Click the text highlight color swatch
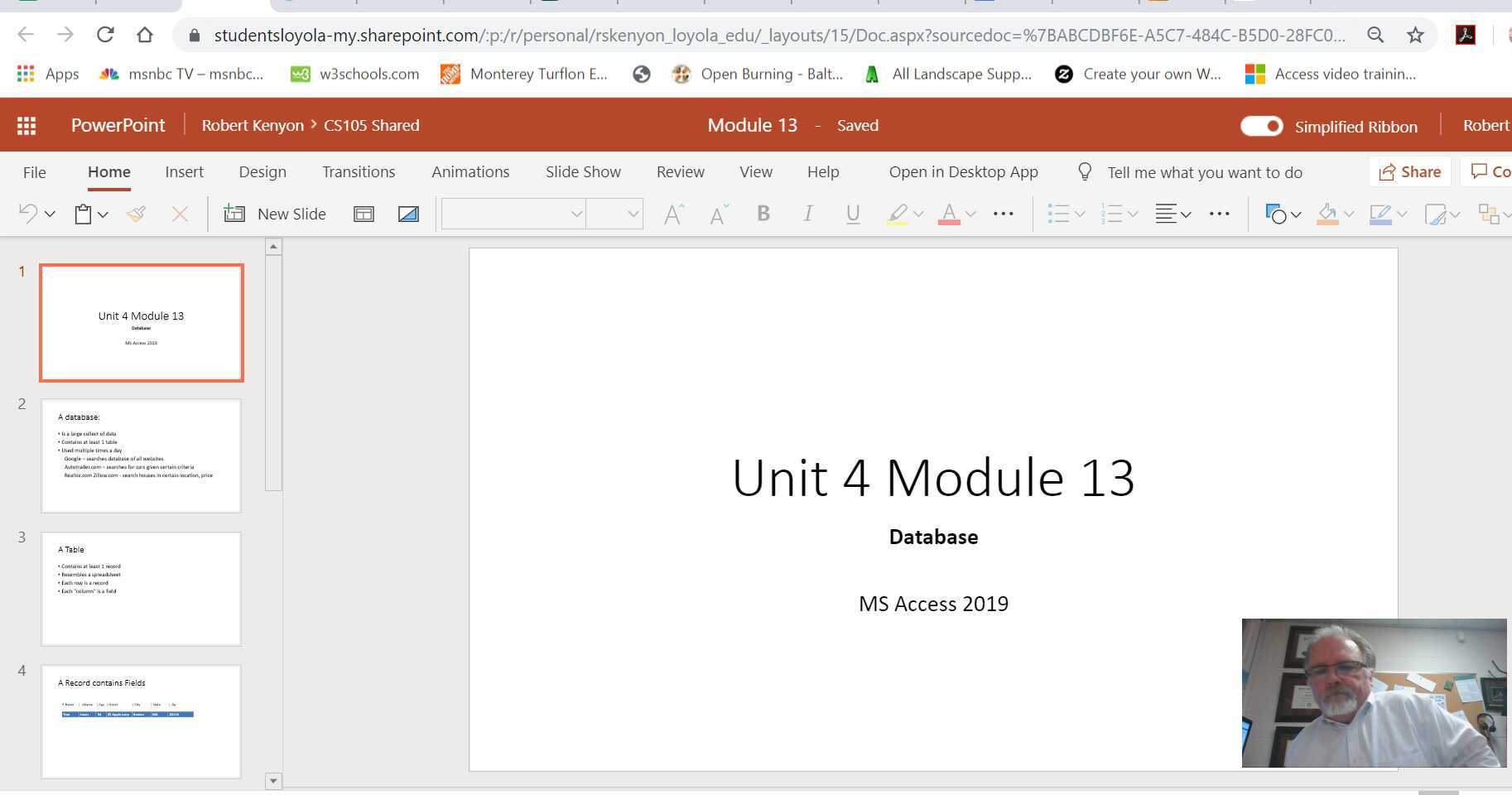The width and height of the screenshot is (1512, 795). (897, 214)
